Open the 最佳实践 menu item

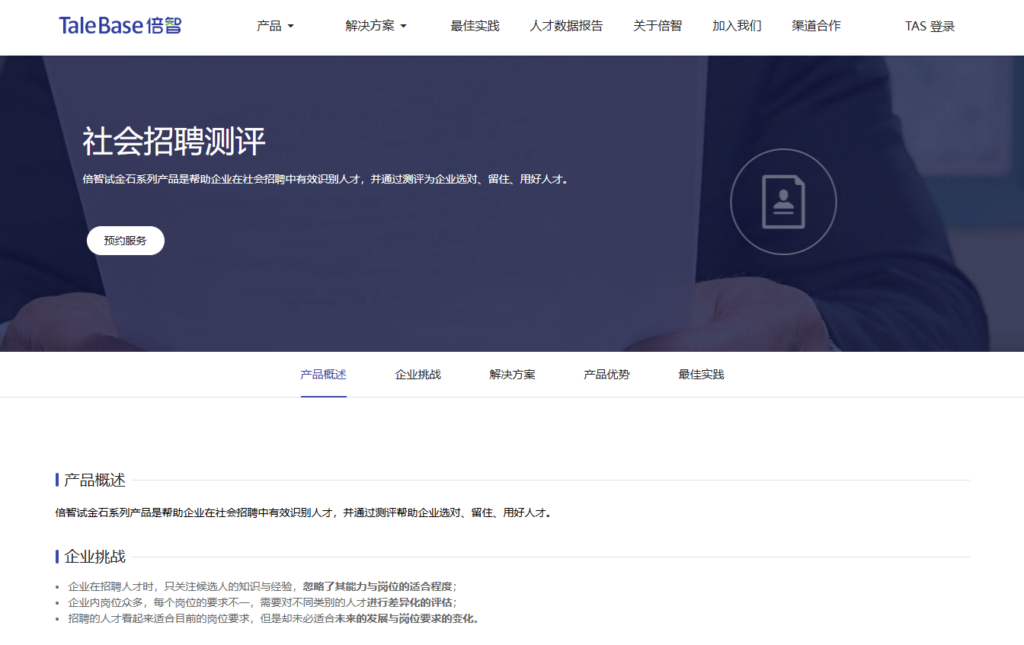[474, 27]
